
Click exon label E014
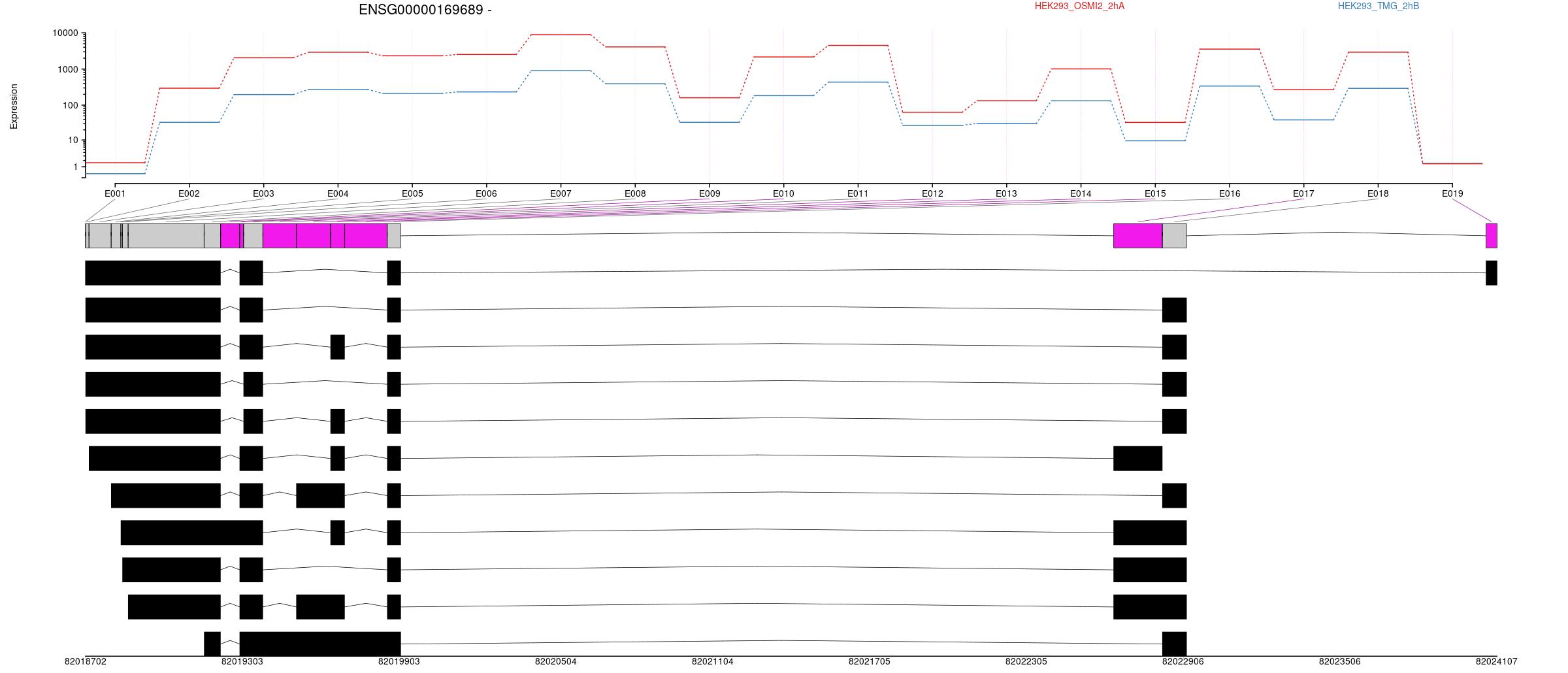pos(1081,193)
